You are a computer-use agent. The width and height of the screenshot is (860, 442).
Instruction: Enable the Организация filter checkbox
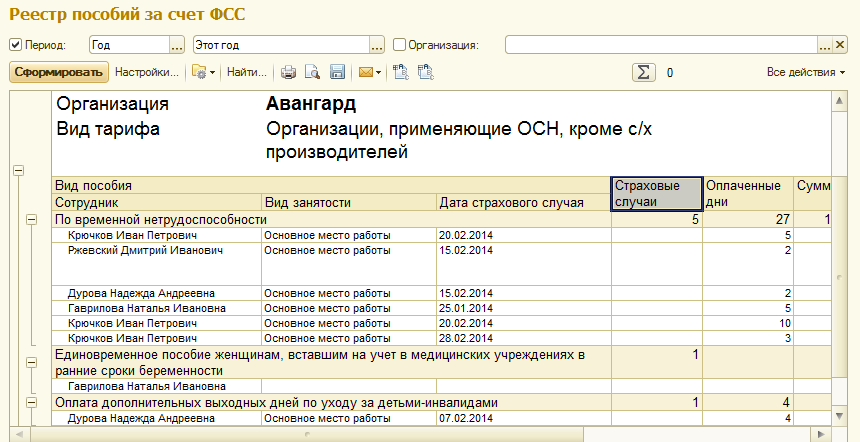(400, 44)
